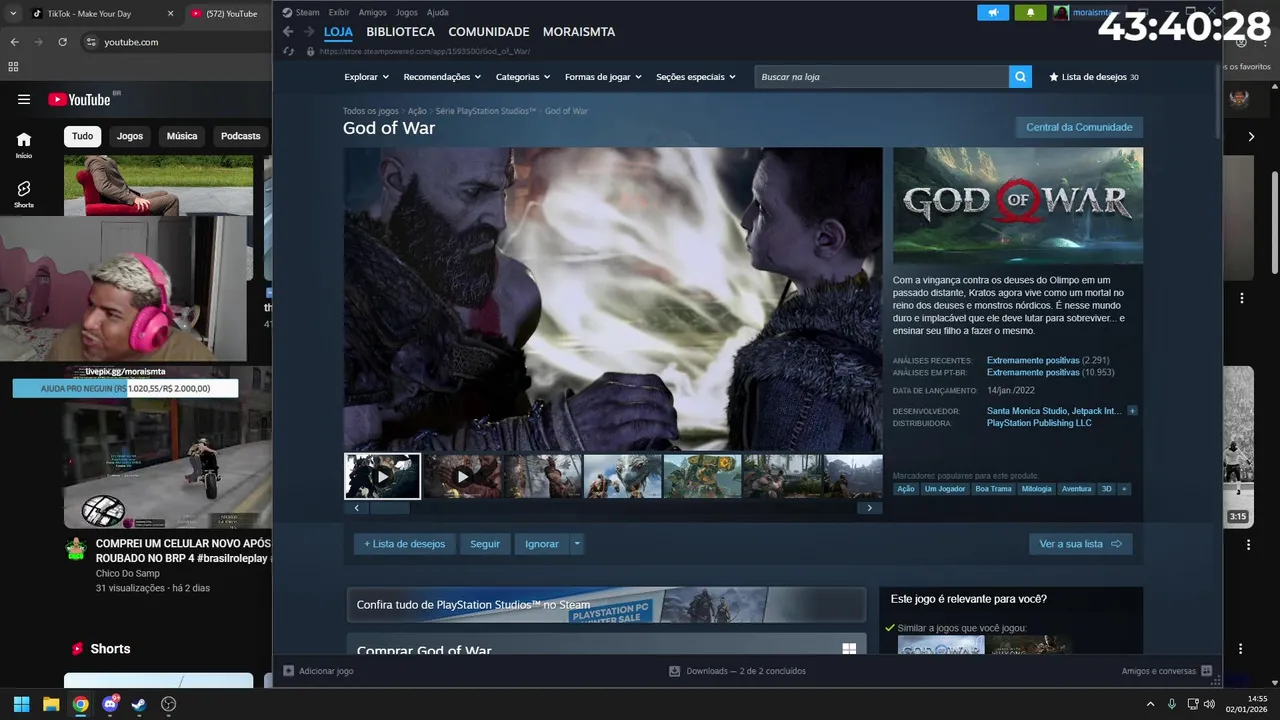Open PlayStation Publishing LLC link

(1039, 423)
